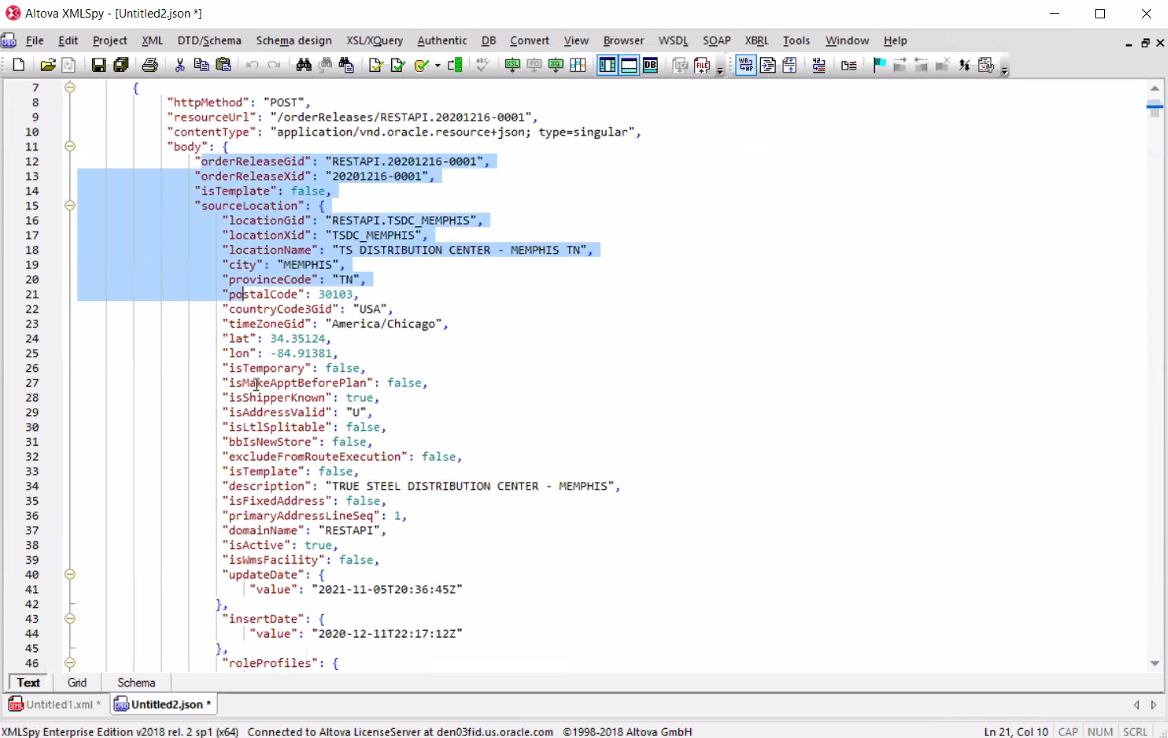Open the Schema design menu

click(x=293, y=41)
